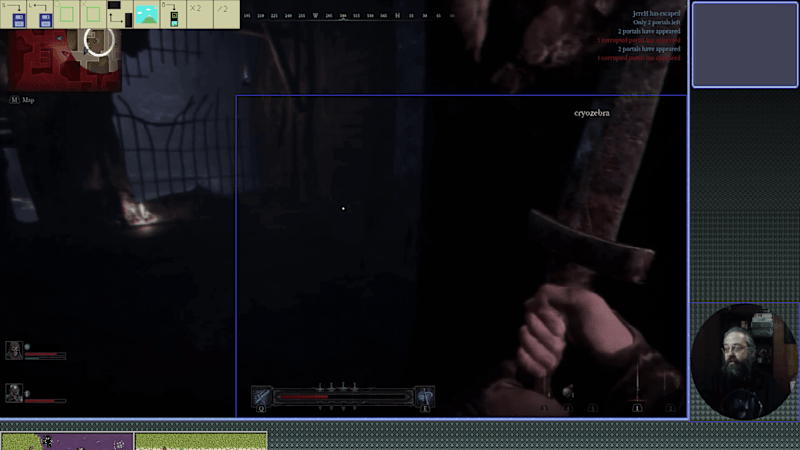Screen dimensions: 800x450
Task: Click the purple pixel game thumbnail
Action: point(67,441)
